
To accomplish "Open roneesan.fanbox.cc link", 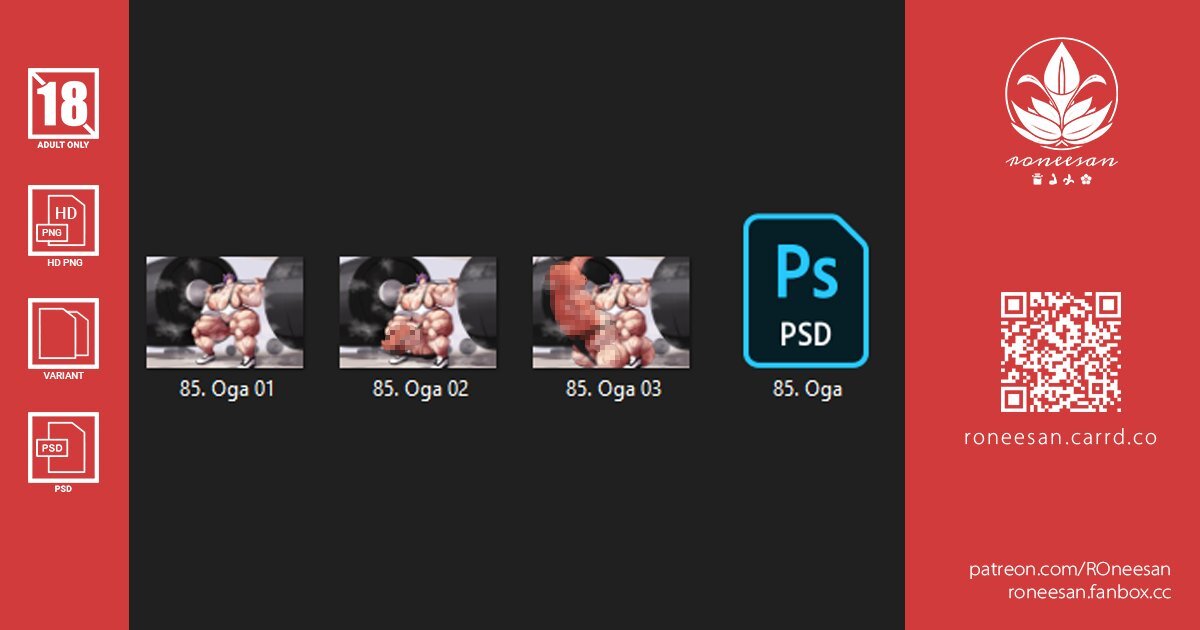I will pos(1089,591).
